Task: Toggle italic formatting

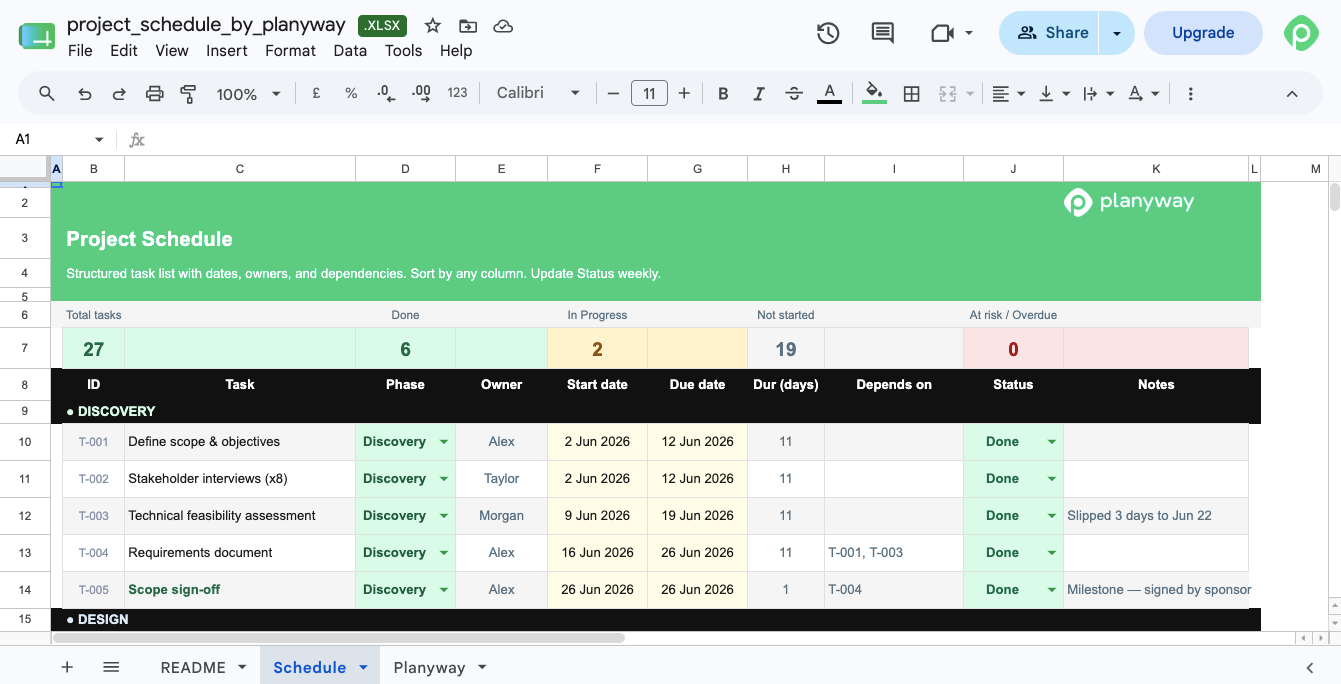Action: pos(758,93)
